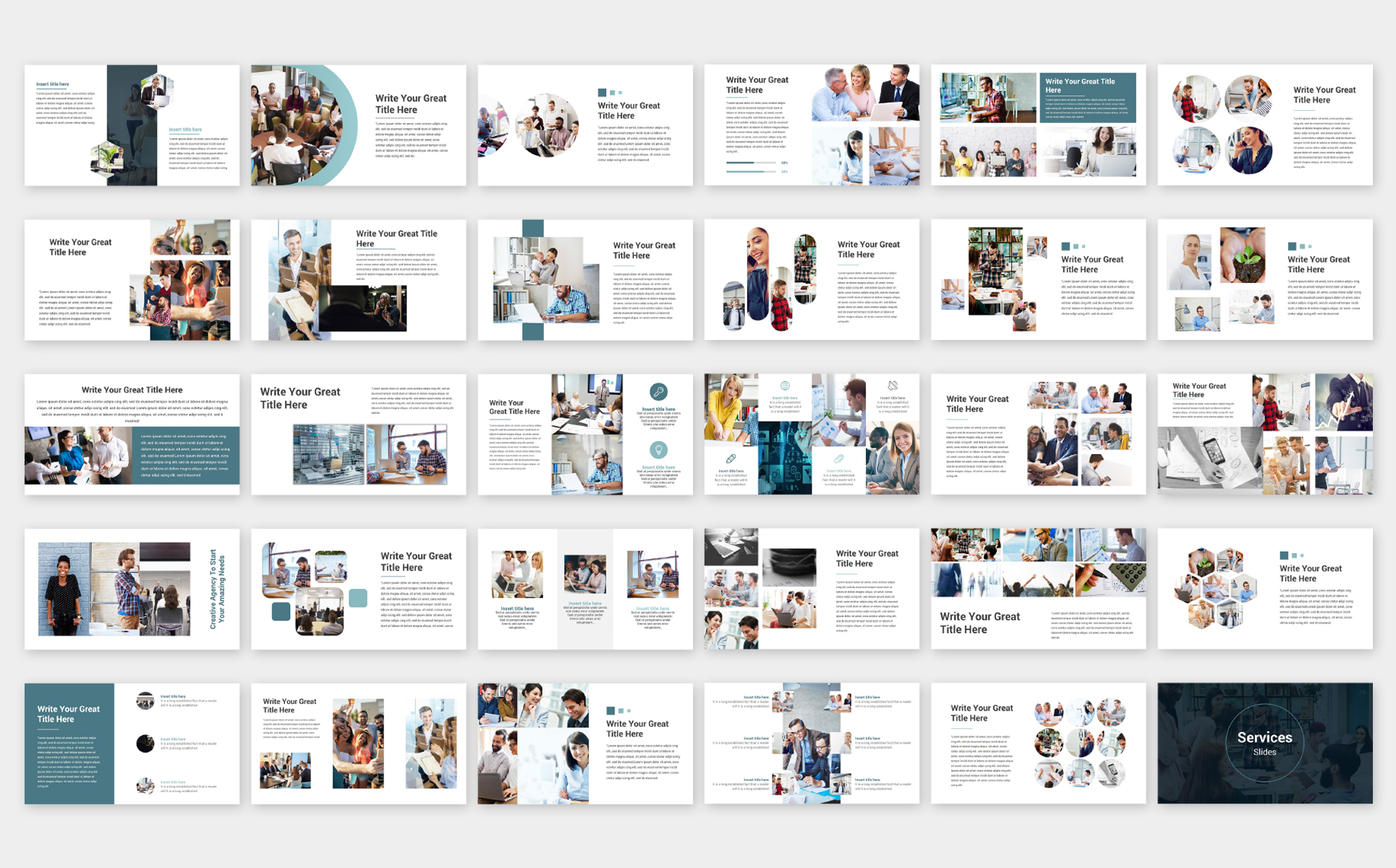Open the teal sidebar slide with three bullets
The width and height of the screenshot is (1396, 868).
point(132,743)
